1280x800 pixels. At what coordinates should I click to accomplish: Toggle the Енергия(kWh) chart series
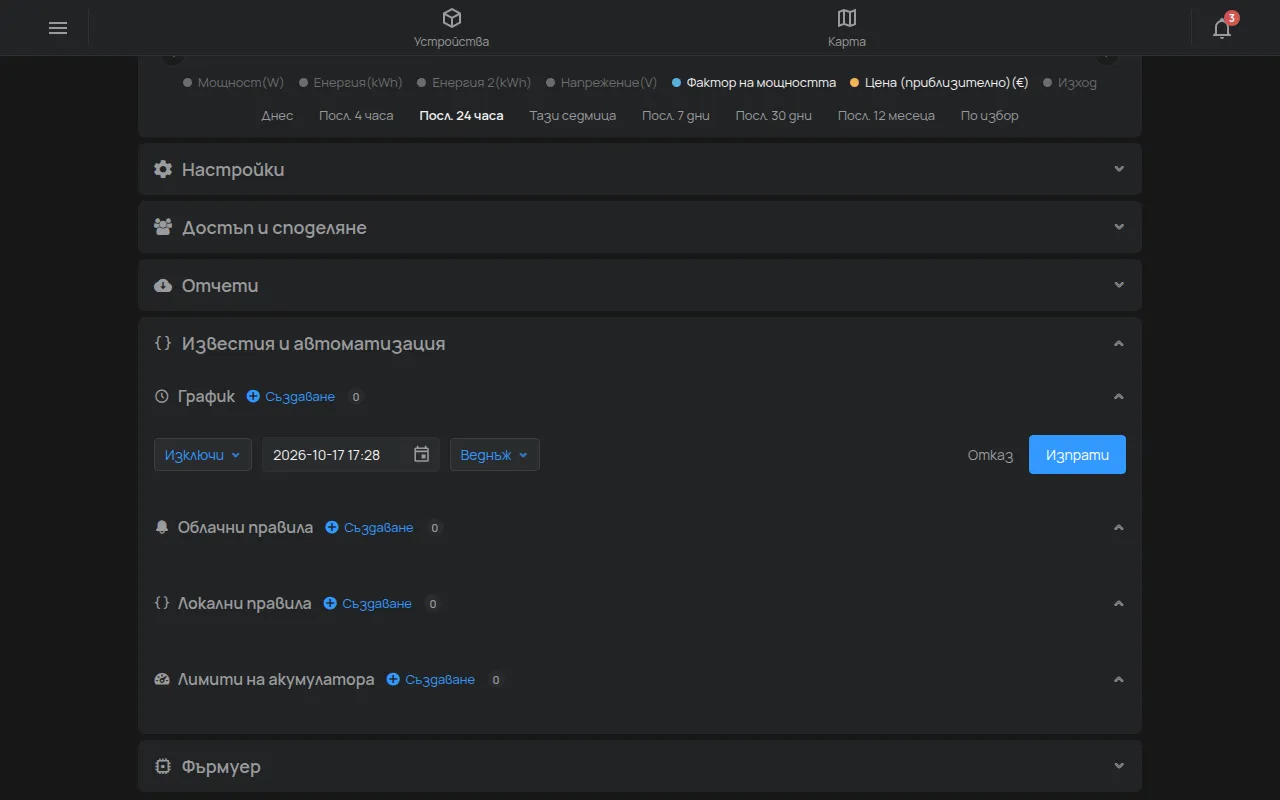click(x=351, y=83)
